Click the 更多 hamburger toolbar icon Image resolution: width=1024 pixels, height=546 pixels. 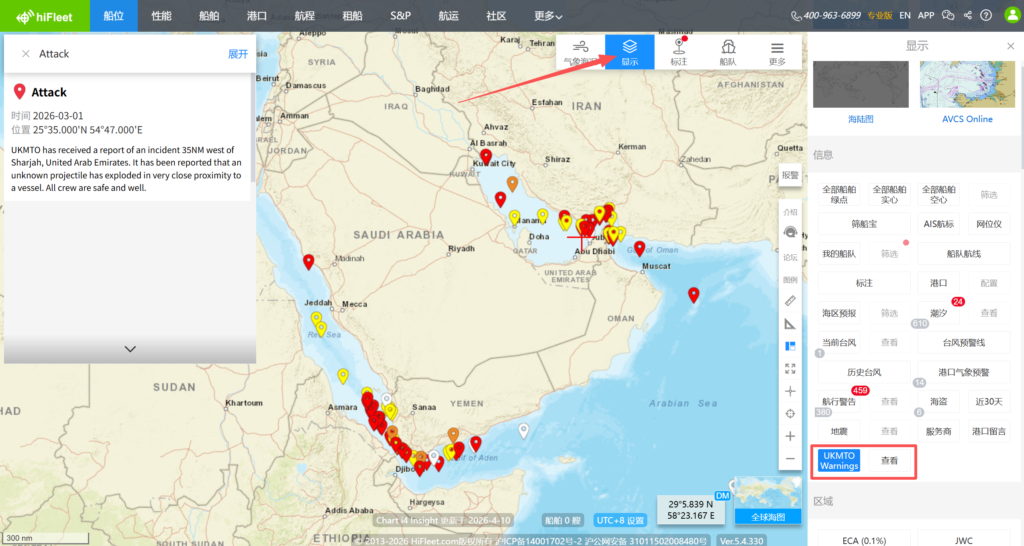(x=777, y=52)
